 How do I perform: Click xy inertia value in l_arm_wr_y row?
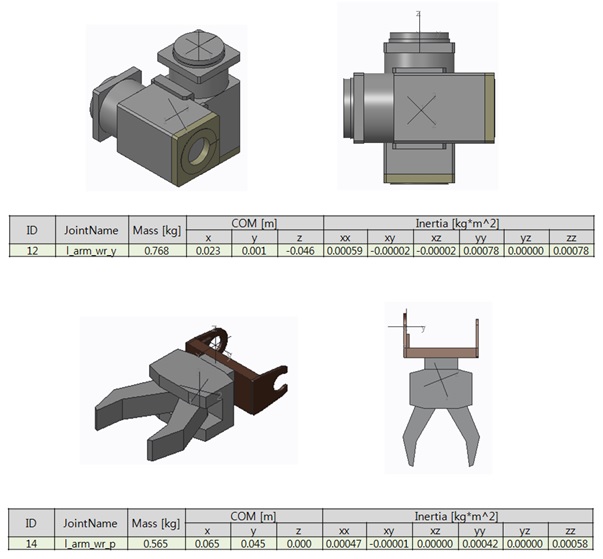390,251
